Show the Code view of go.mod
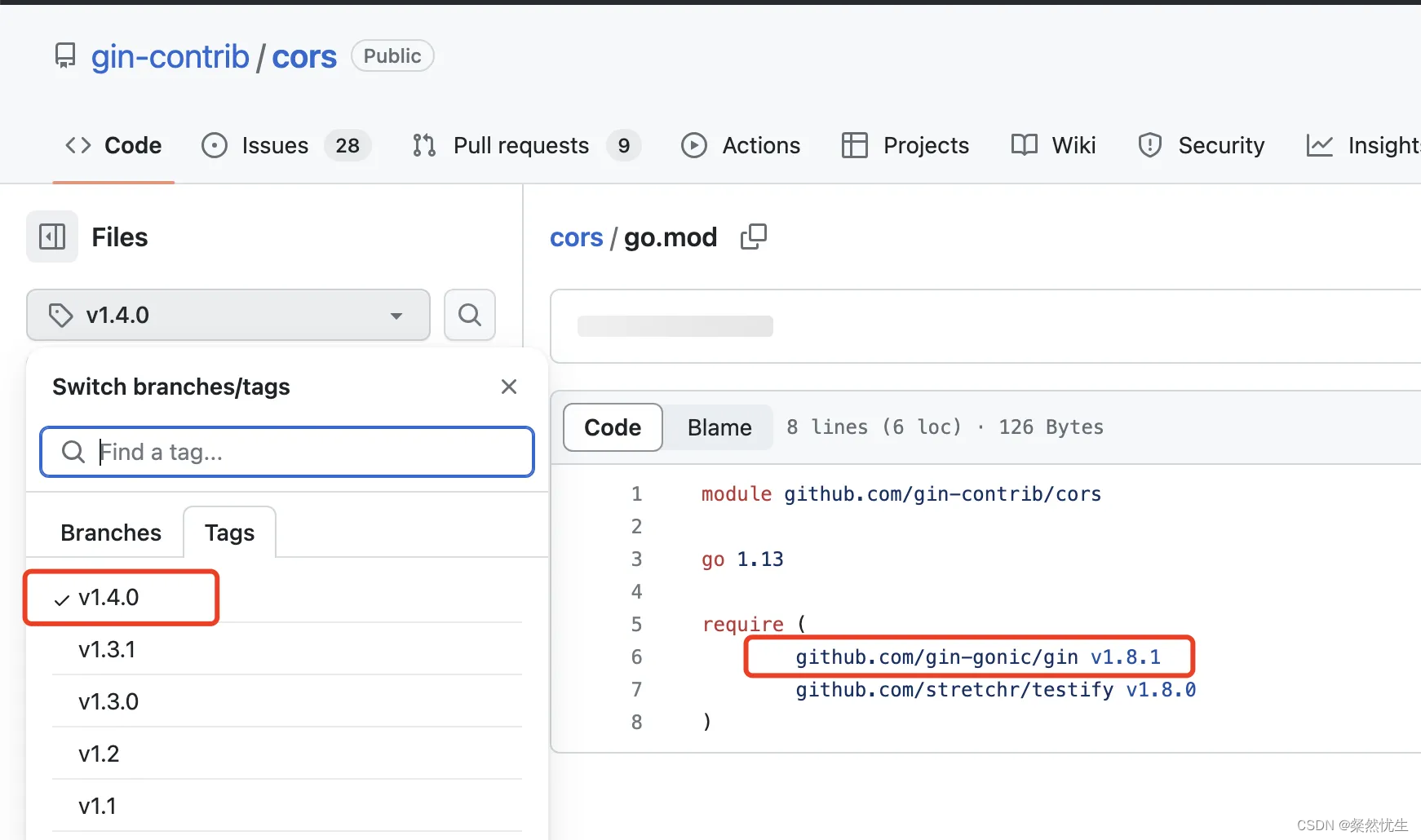 pos(613,427)
